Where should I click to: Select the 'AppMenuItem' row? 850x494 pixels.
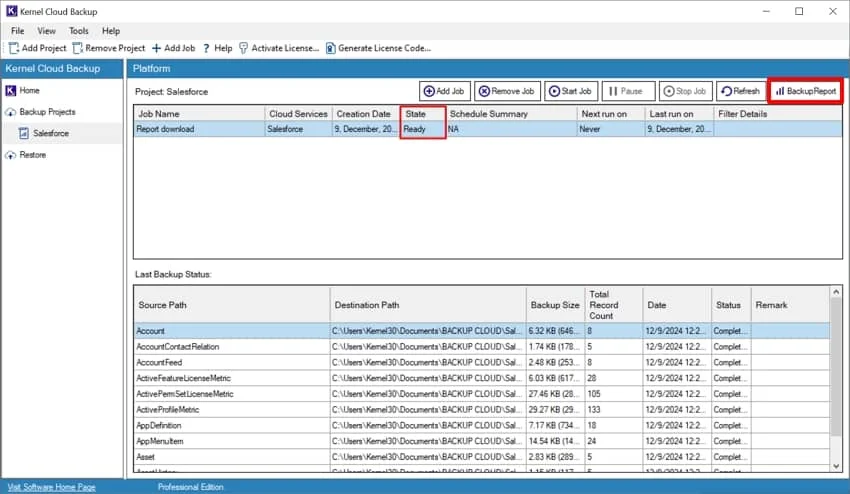click(x=482, y=441)
